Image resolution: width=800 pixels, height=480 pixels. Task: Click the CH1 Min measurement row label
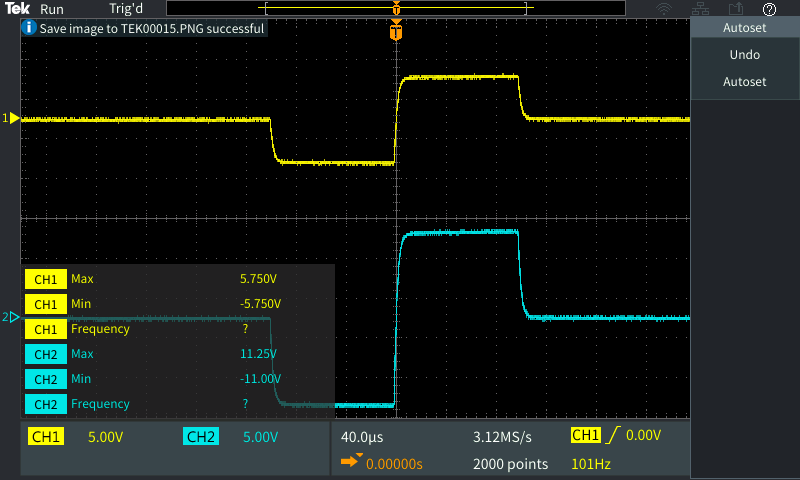(81, 304)
